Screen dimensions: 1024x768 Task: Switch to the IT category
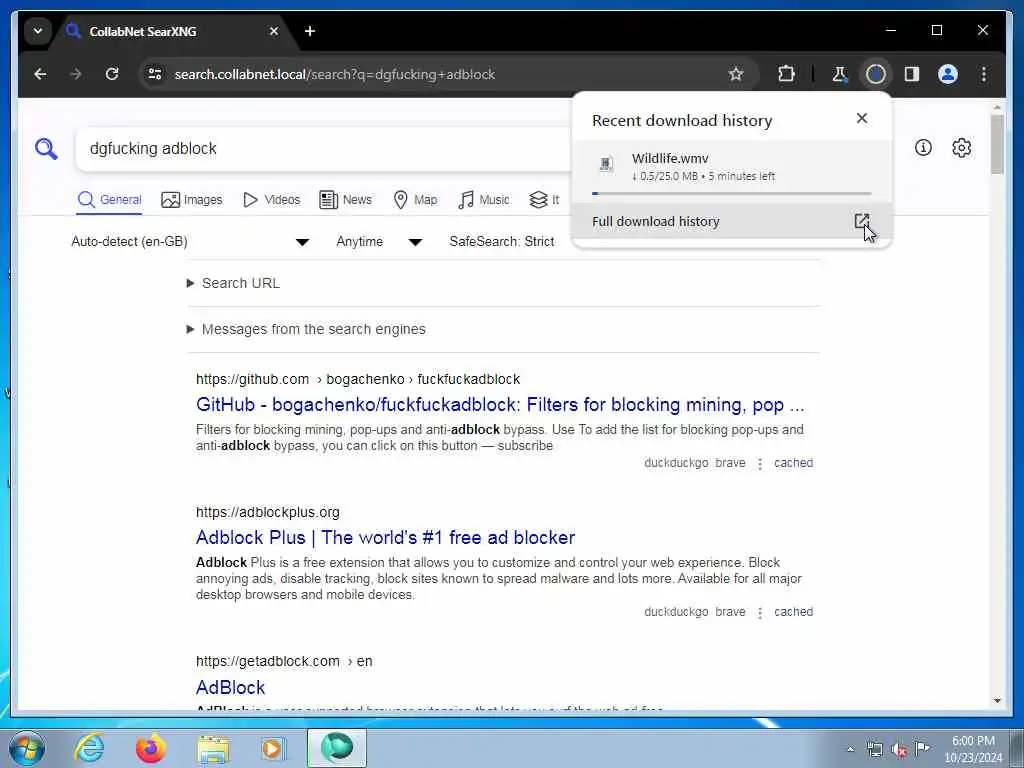545,200
